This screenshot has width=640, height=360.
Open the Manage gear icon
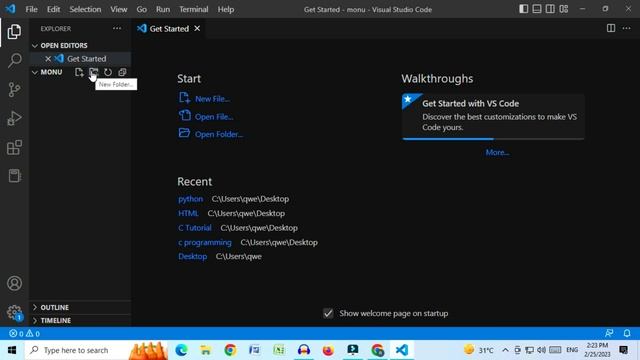pyautogui.click(x=14, y=312)
